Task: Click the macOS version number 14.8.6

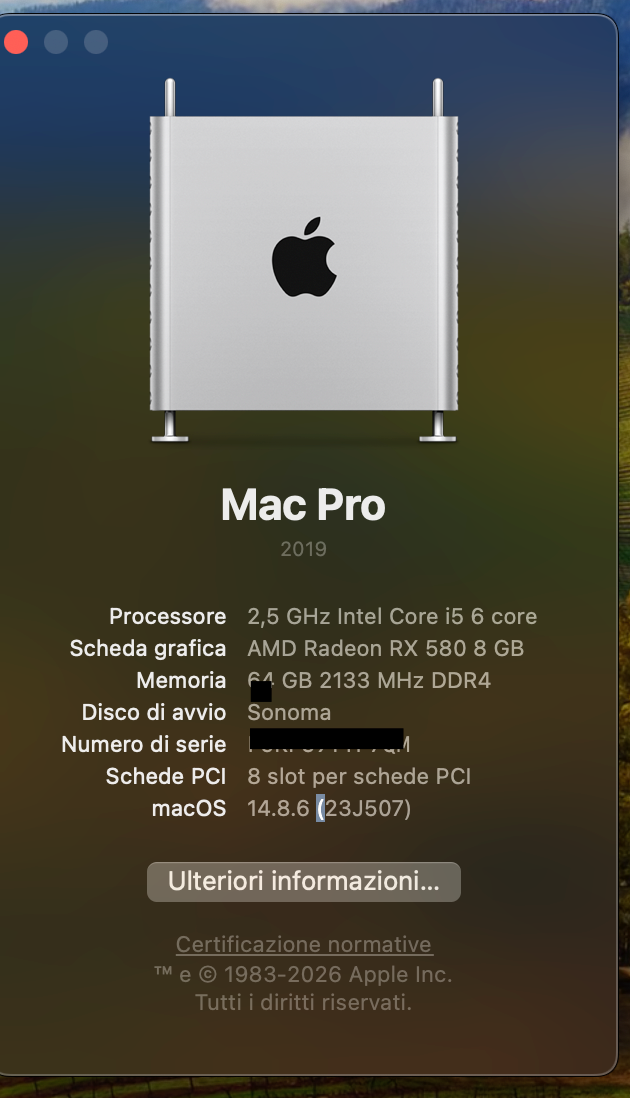Action: tap(278, 808)
